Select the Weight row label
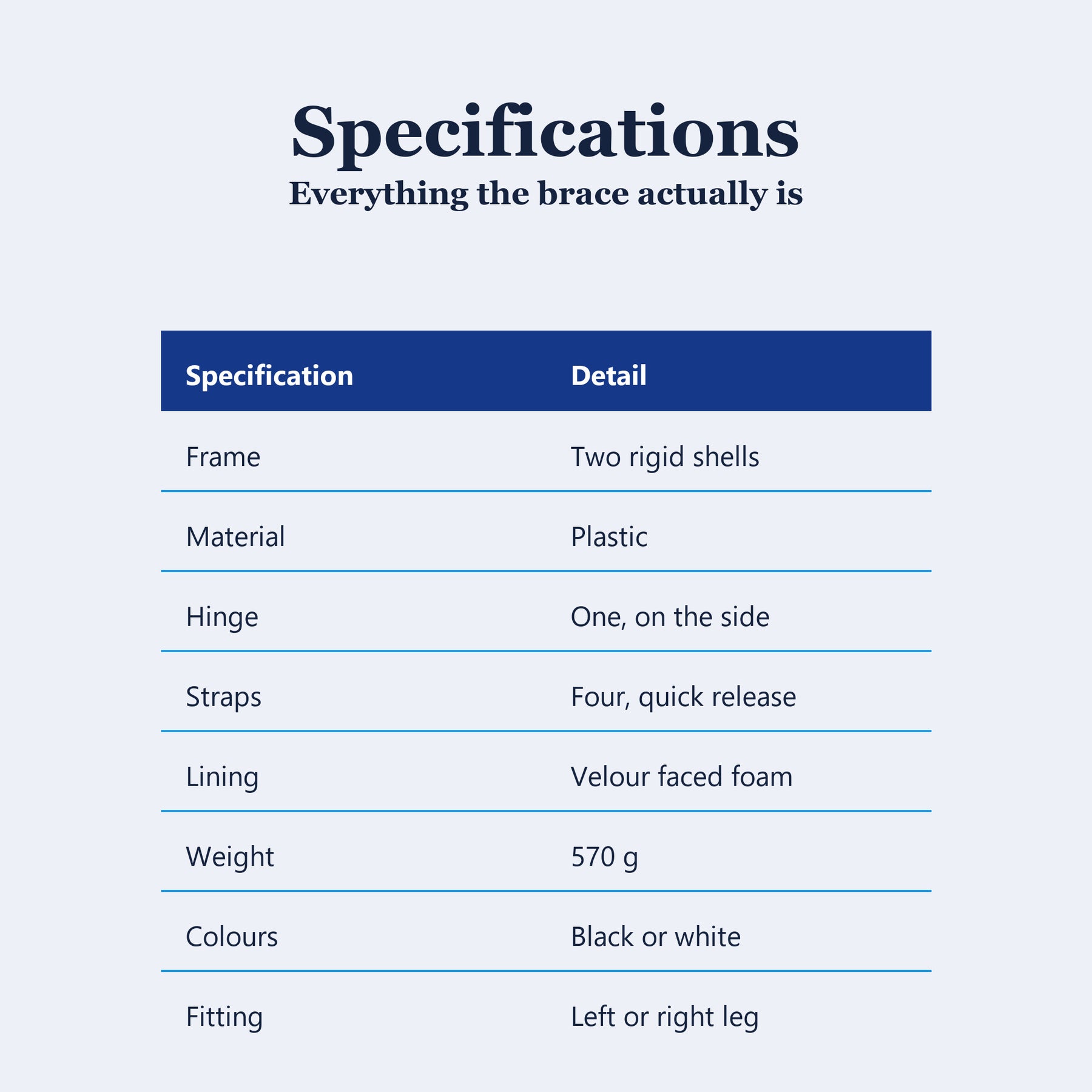Screen dimensions: 1092x1092 click(230, 858)
